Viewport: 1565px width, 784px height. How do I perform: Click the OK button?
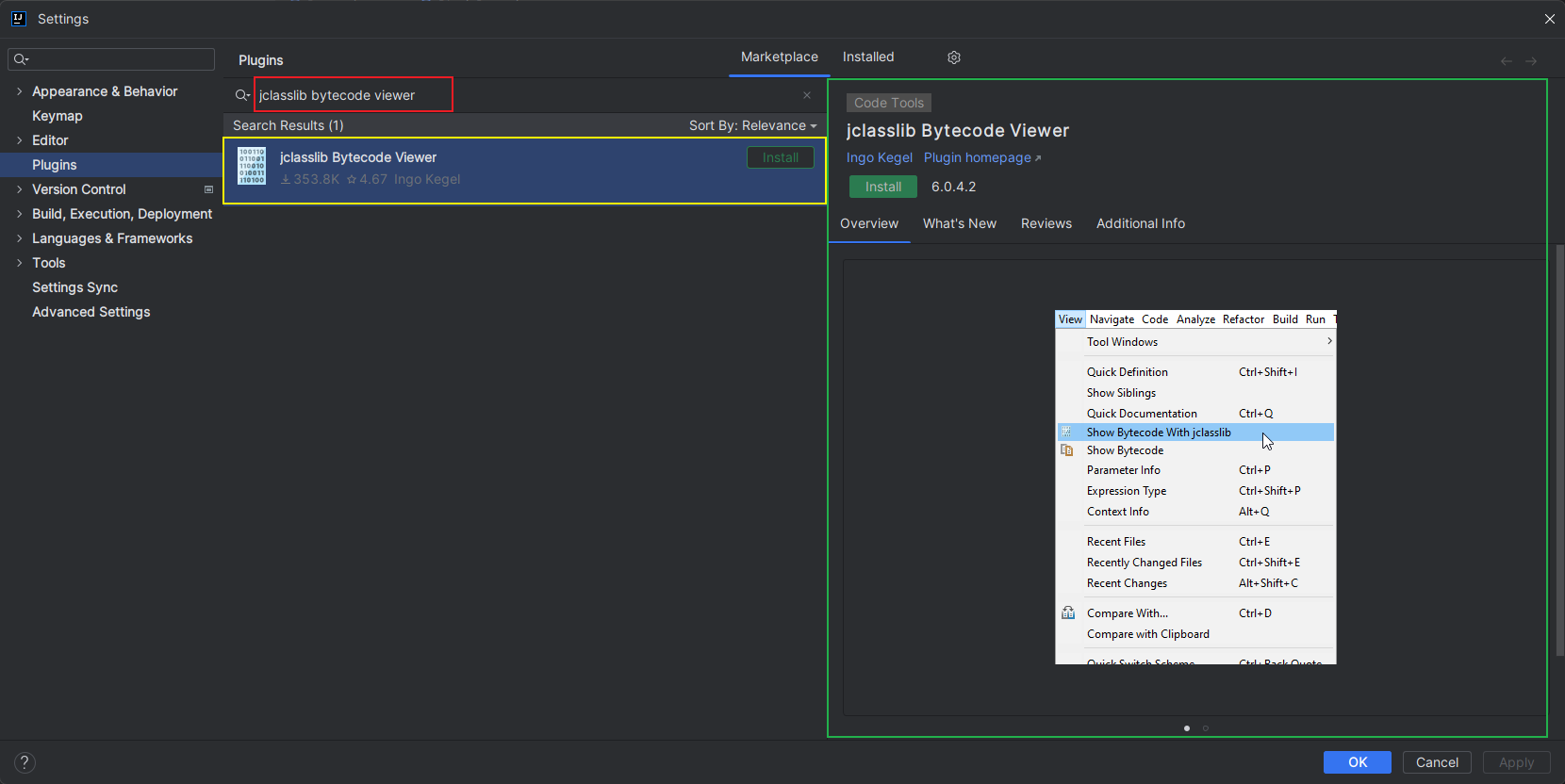(x=1358, y=762)
